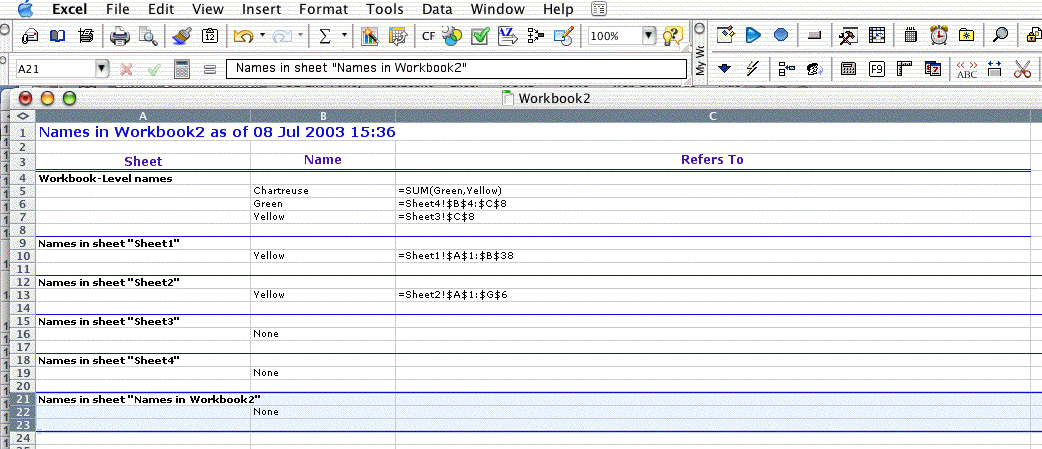Click the alarm clock icon
1042x449 pixels.
(x=938, y=35)
